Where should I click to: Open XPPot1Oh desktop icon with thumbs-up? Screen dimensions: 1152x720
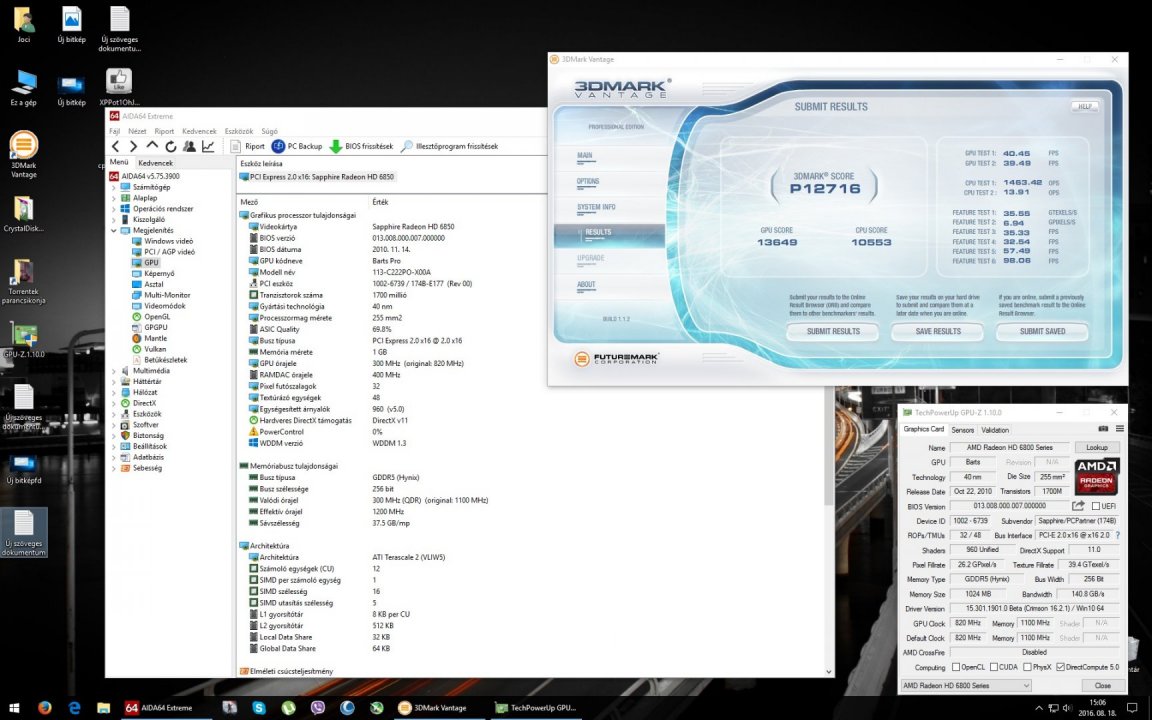[119, 88]
